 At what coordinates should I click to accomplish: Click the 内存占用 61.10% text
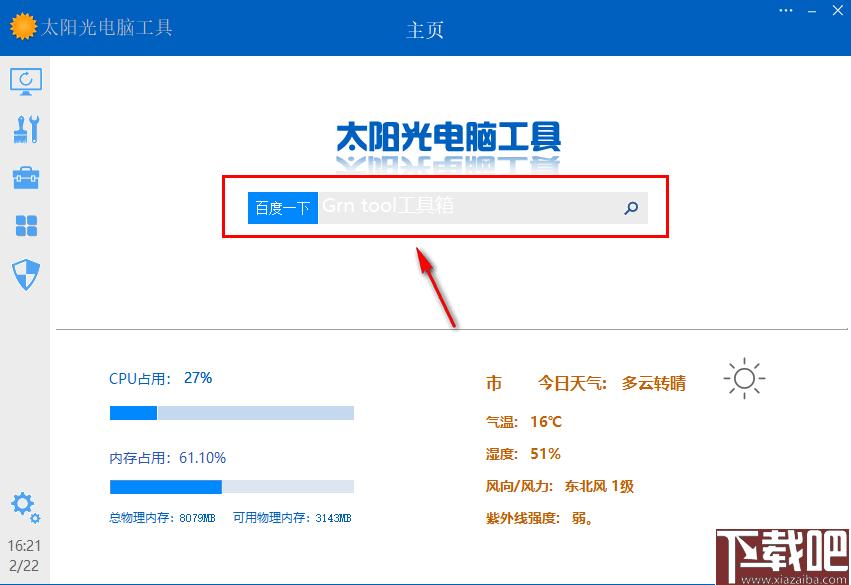point(168,458)
